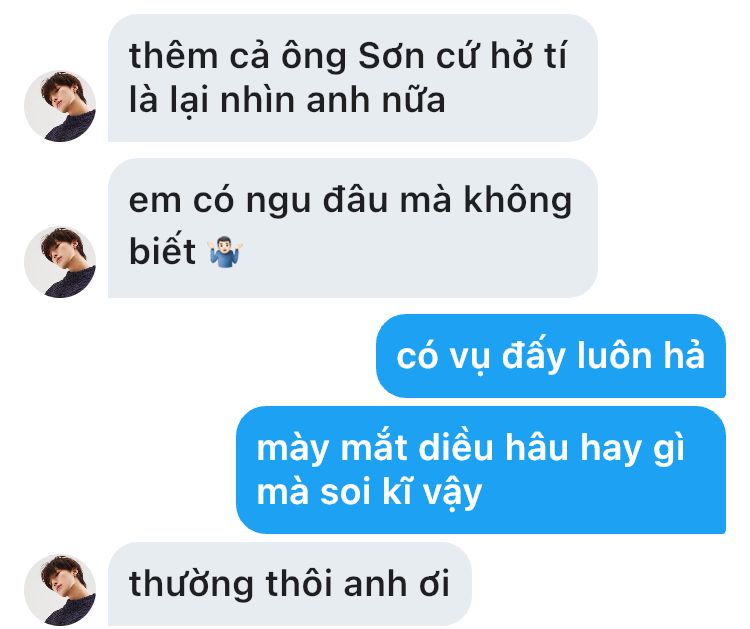Select the gray bubble "thêm cả ông Sơn cứ hở tí"

(x=353, y=78)
